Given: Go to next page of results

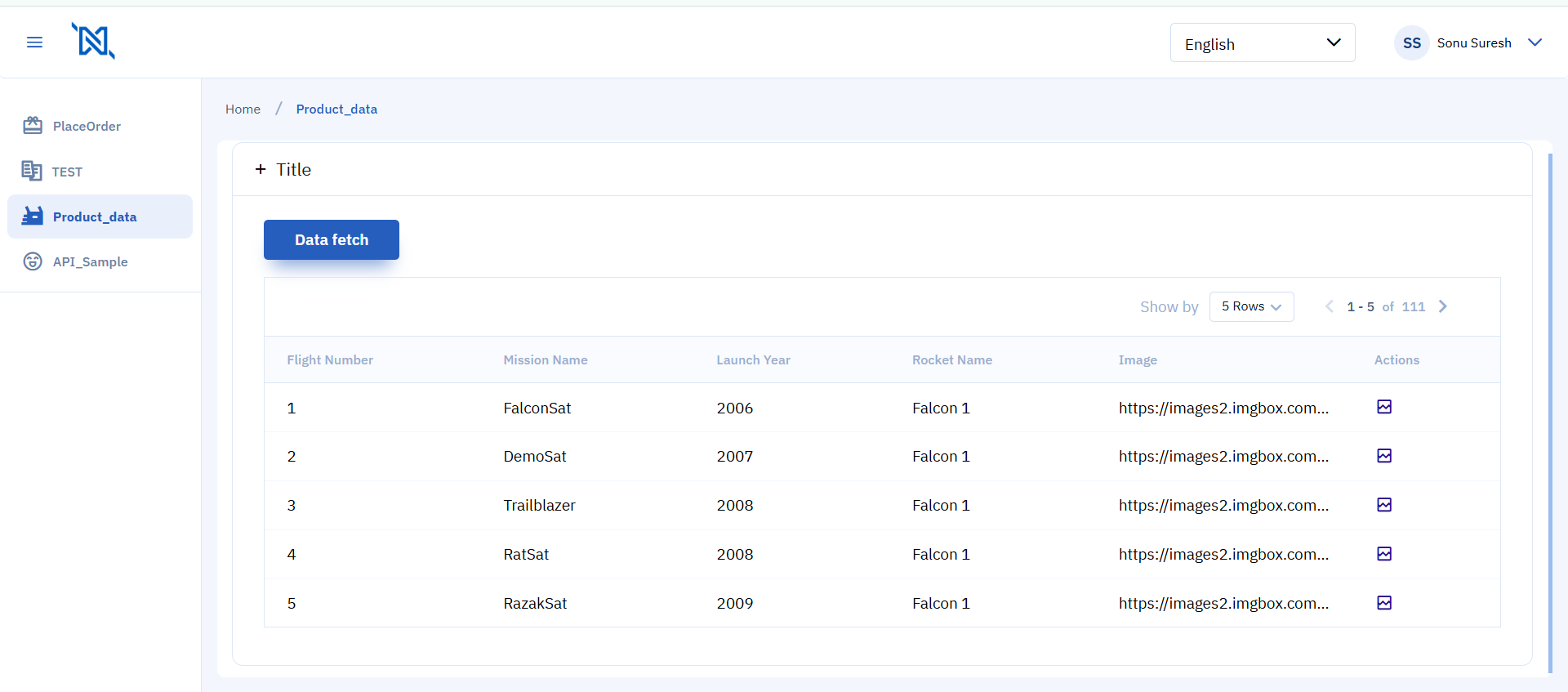Looking at the screenshot, I should click(x=1443, y=306).
